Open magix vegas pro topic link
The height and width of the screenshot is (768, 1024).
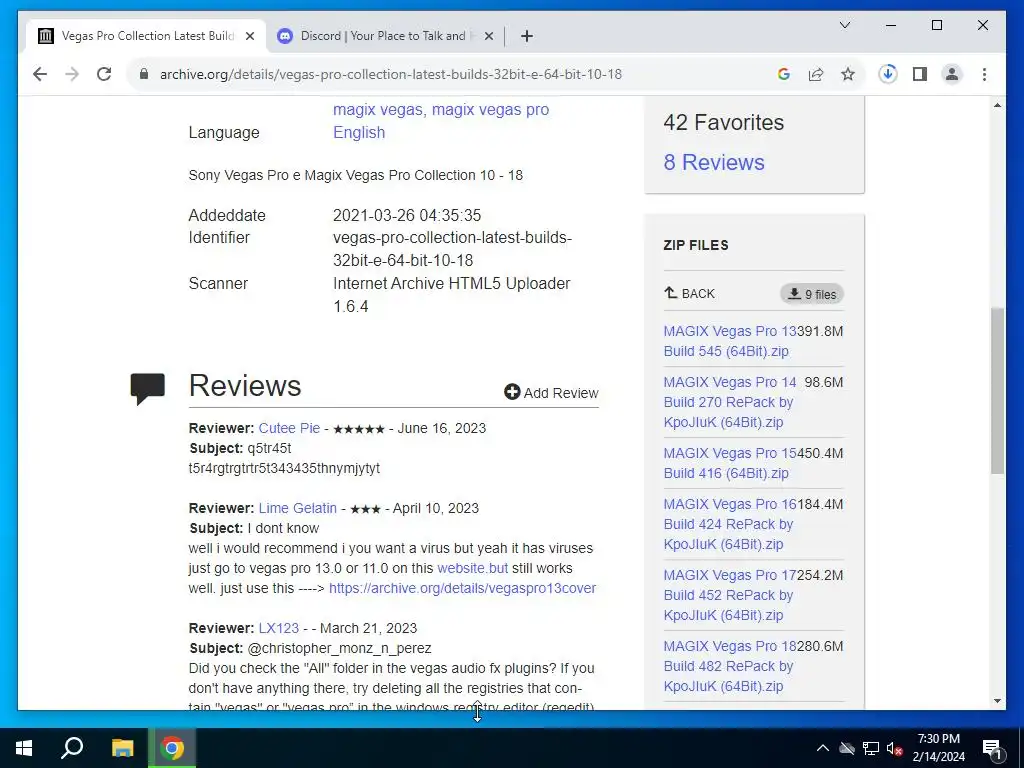[x=490, y=110]
